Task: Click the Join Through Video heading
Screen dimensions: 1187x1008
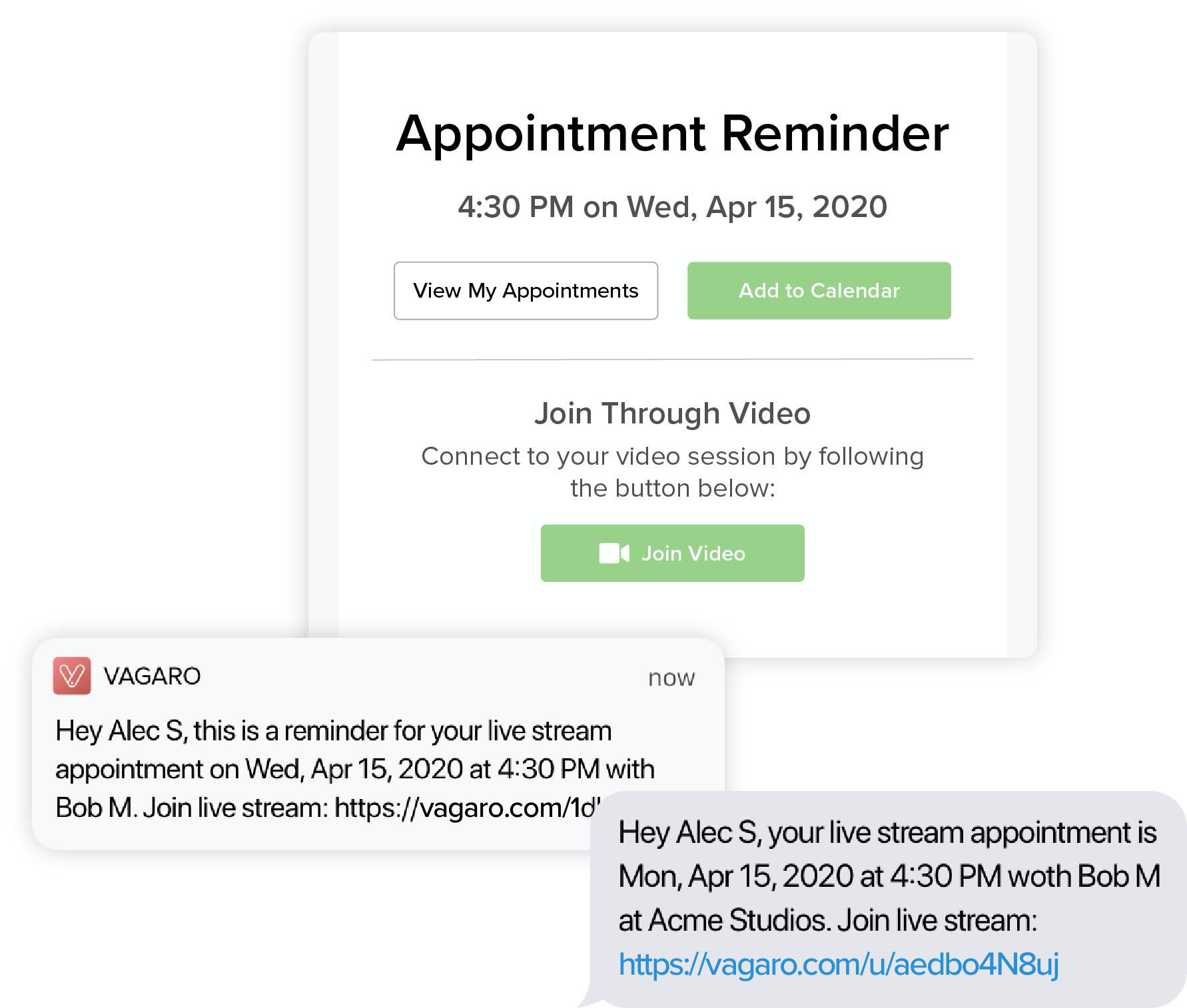Action: [672, 413]
